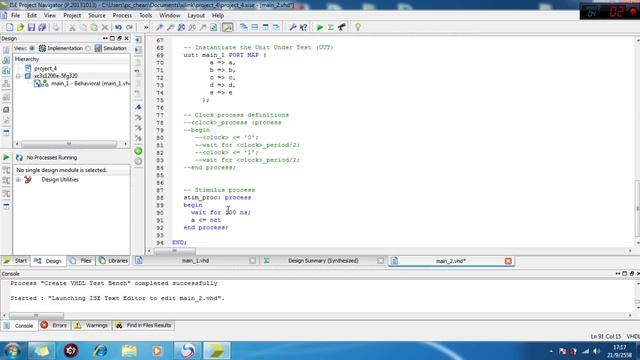Select the main_2.vhd* editor tab
Image resolution: width=640 pixels, height=360 pixels.
click(x=451, y=261)
